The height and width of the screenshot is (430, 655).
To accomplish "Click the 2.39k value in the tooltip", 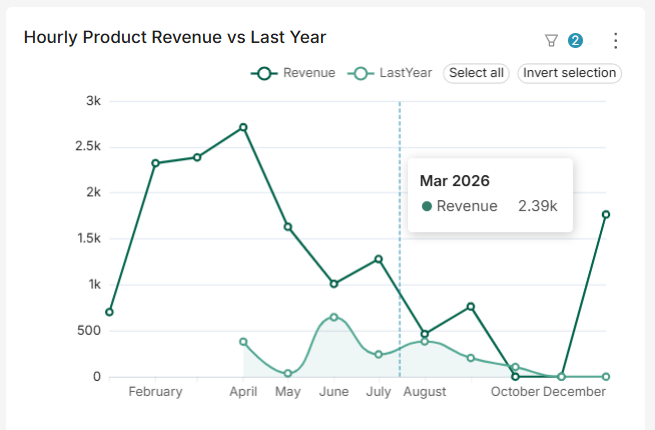I will point(538,206).
